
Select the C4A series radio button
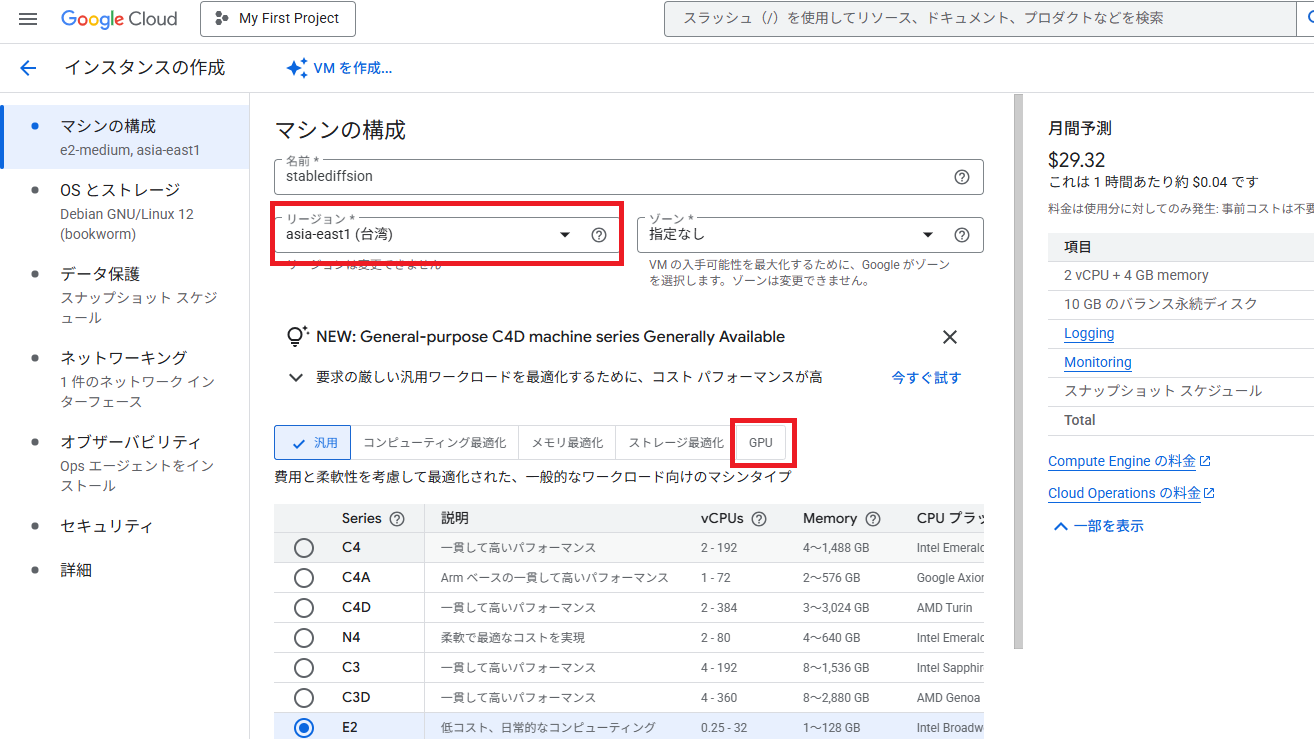tap(304, 578)
